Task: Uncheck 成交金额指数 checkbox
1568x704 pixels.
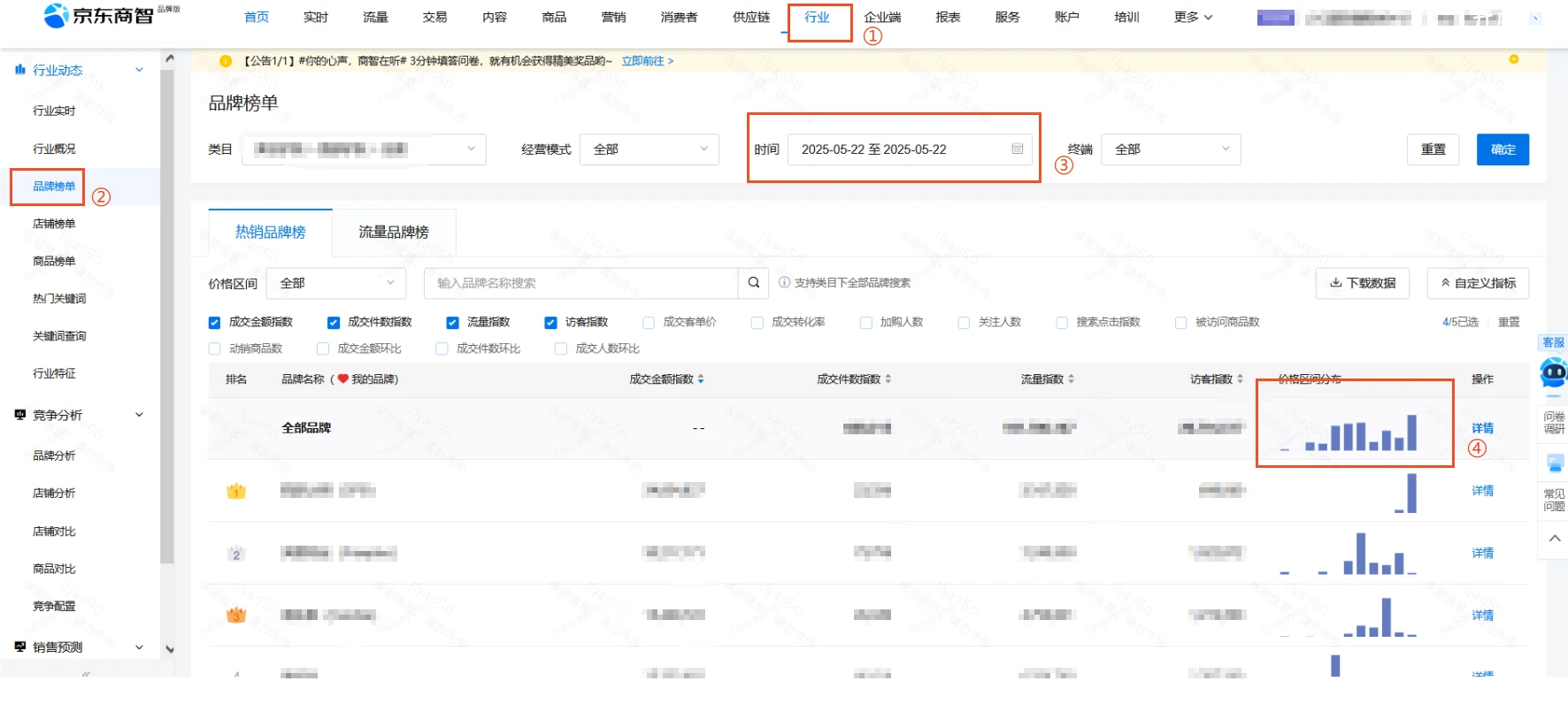Action: [214, 323]
